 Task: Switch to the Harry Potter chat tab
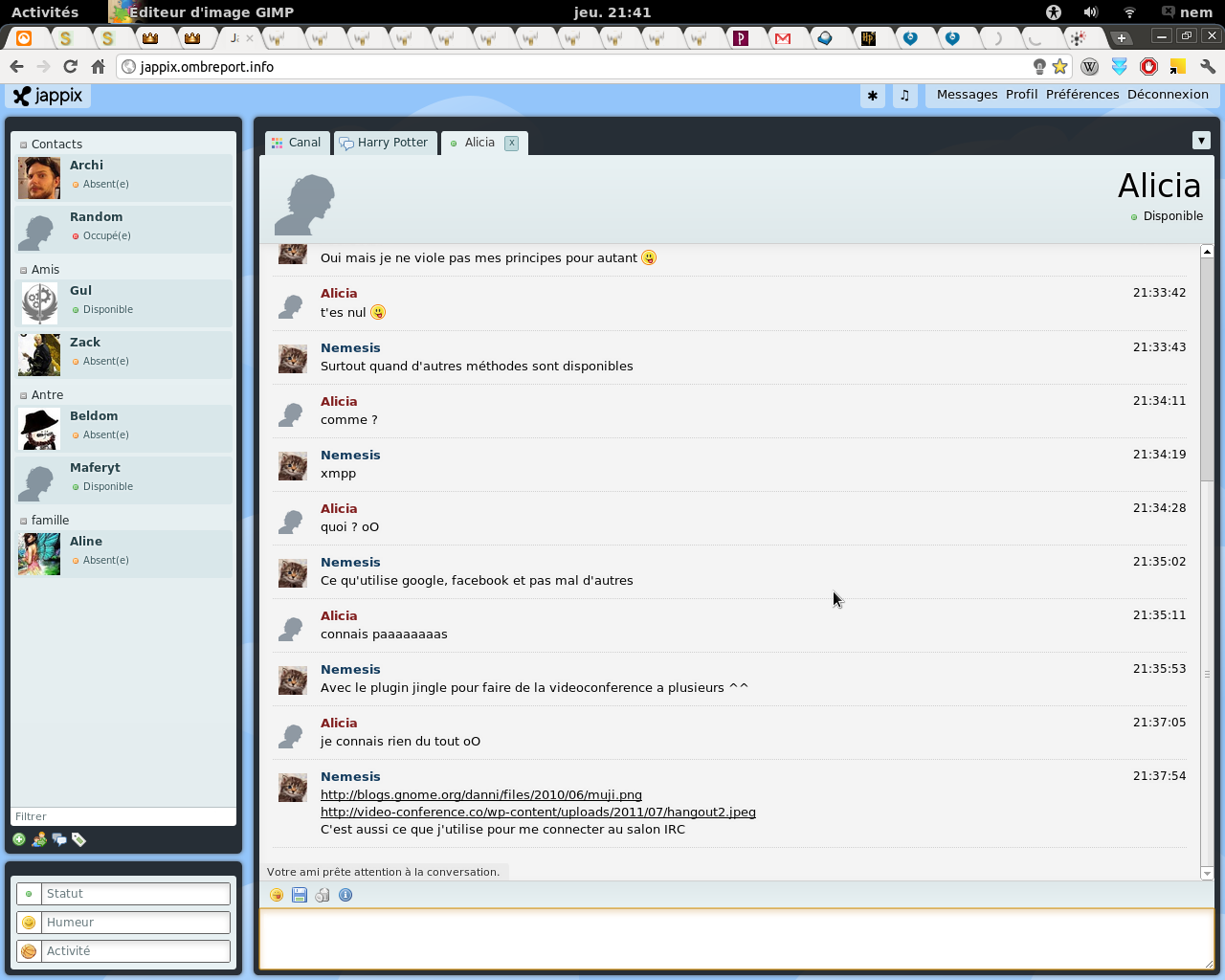385,143
